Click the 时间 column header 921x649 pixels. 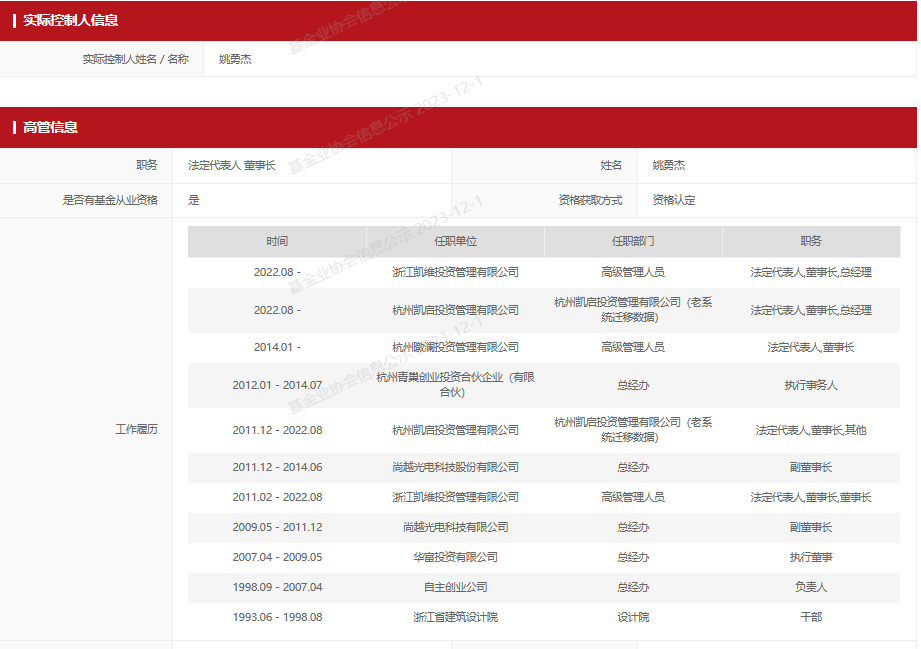pyautogui.click(x=277, y=241)
